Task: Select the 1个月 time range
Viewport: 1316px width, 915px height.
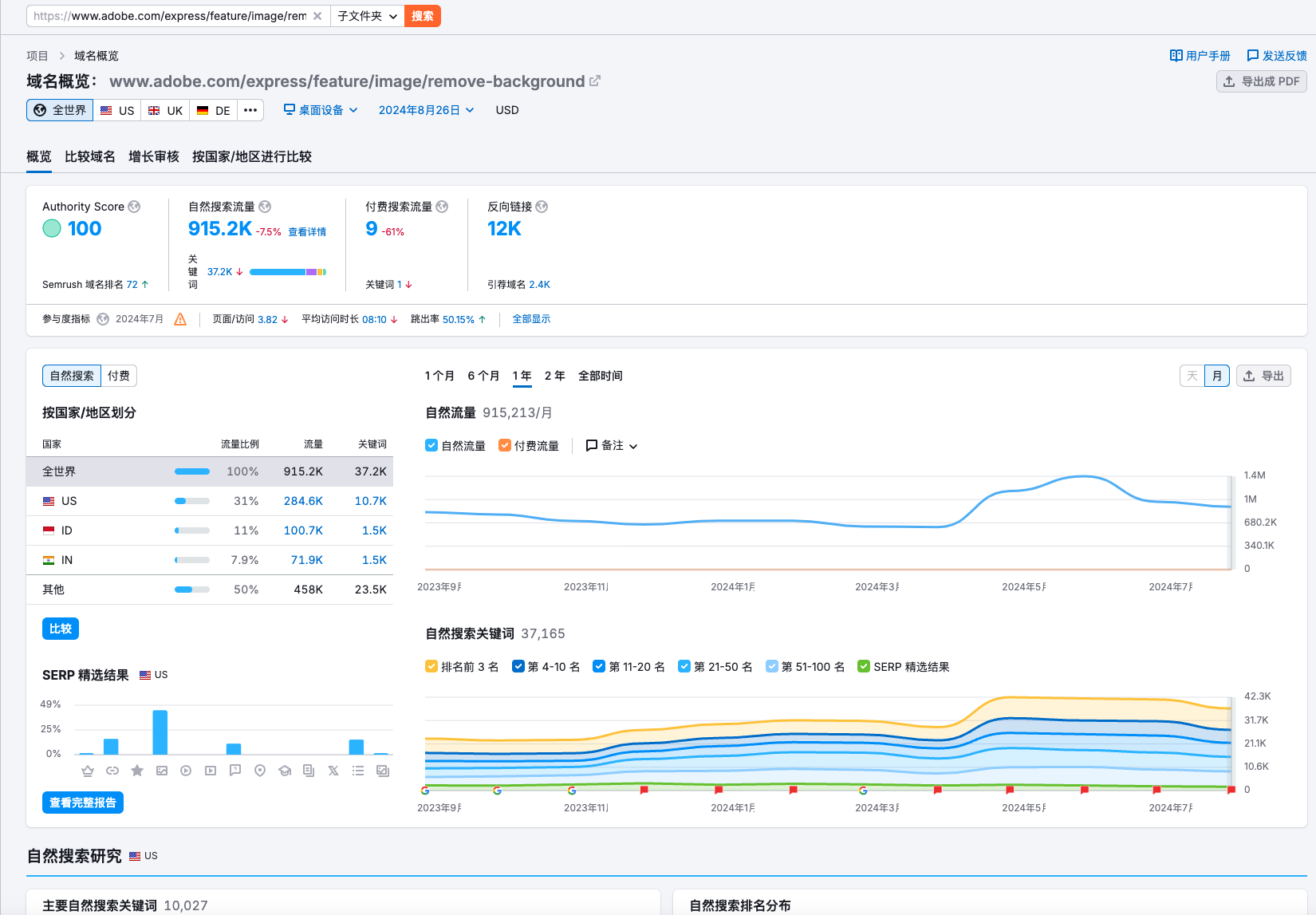Action: tap(439, 376)
